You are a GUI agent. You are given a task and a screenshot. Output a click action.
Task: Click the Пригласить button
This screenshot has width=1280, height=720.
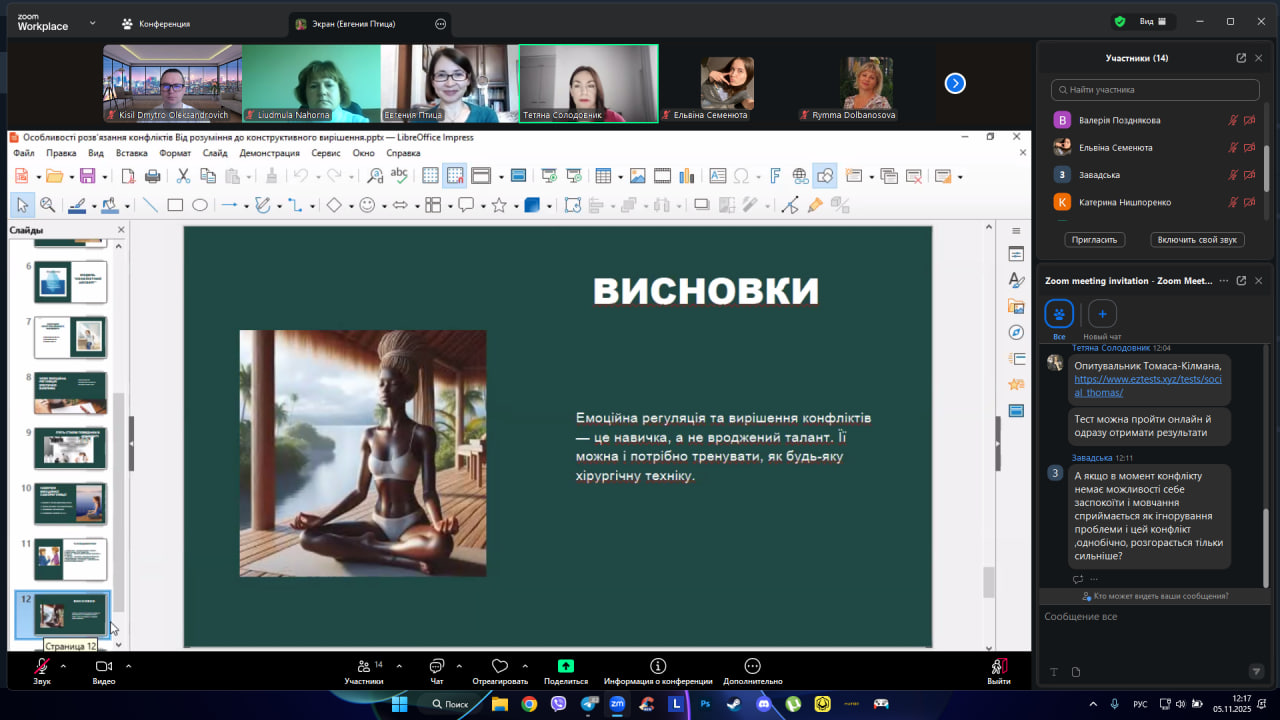pos(1096,240)
